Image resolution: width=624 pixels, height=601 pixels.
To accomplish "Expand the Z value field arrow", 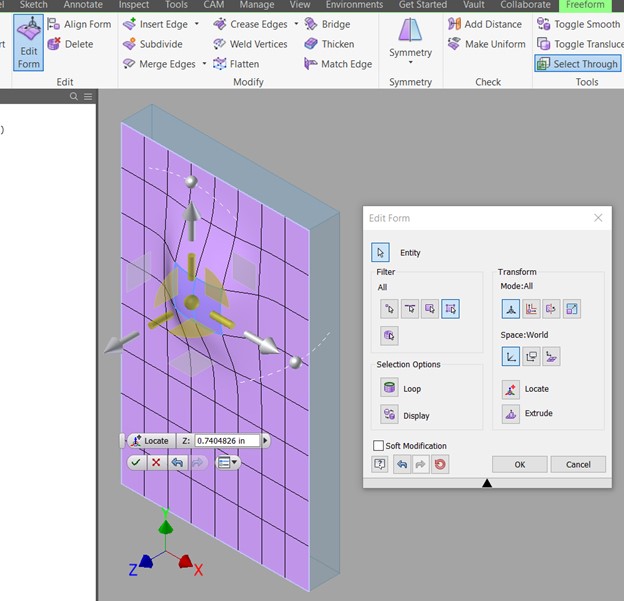I will 265,441.
